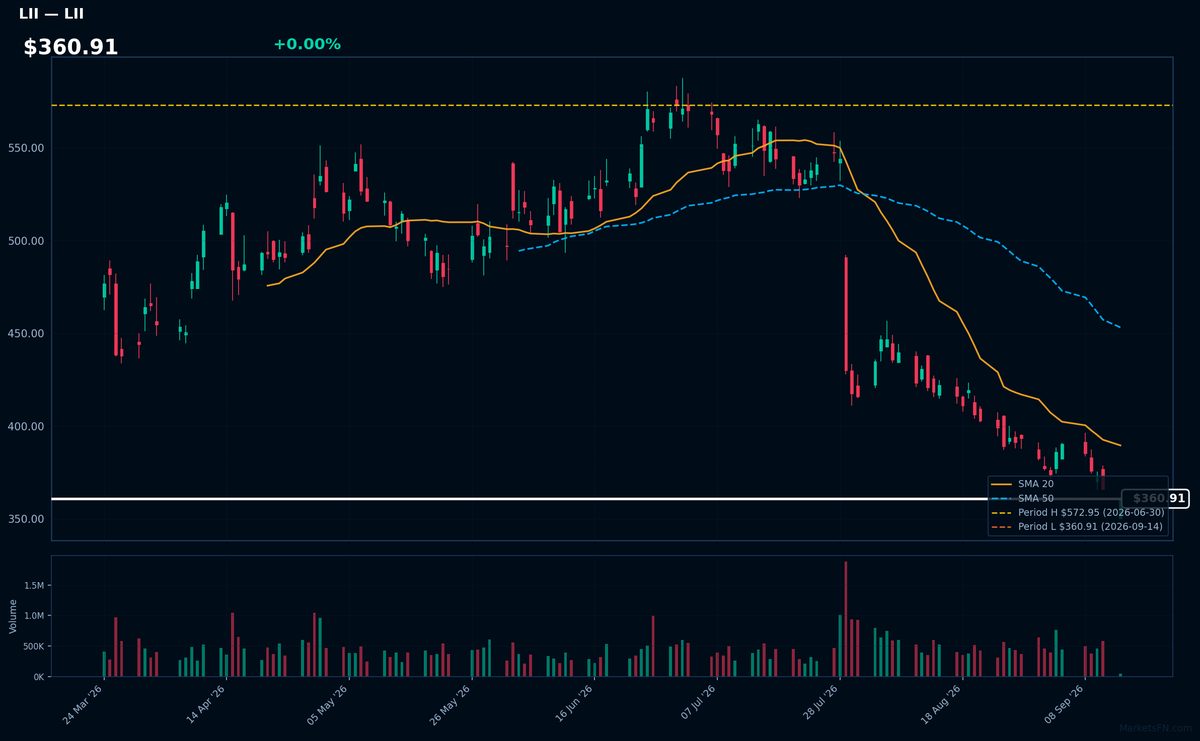Click the white horizontal current price line

[586, 498]
